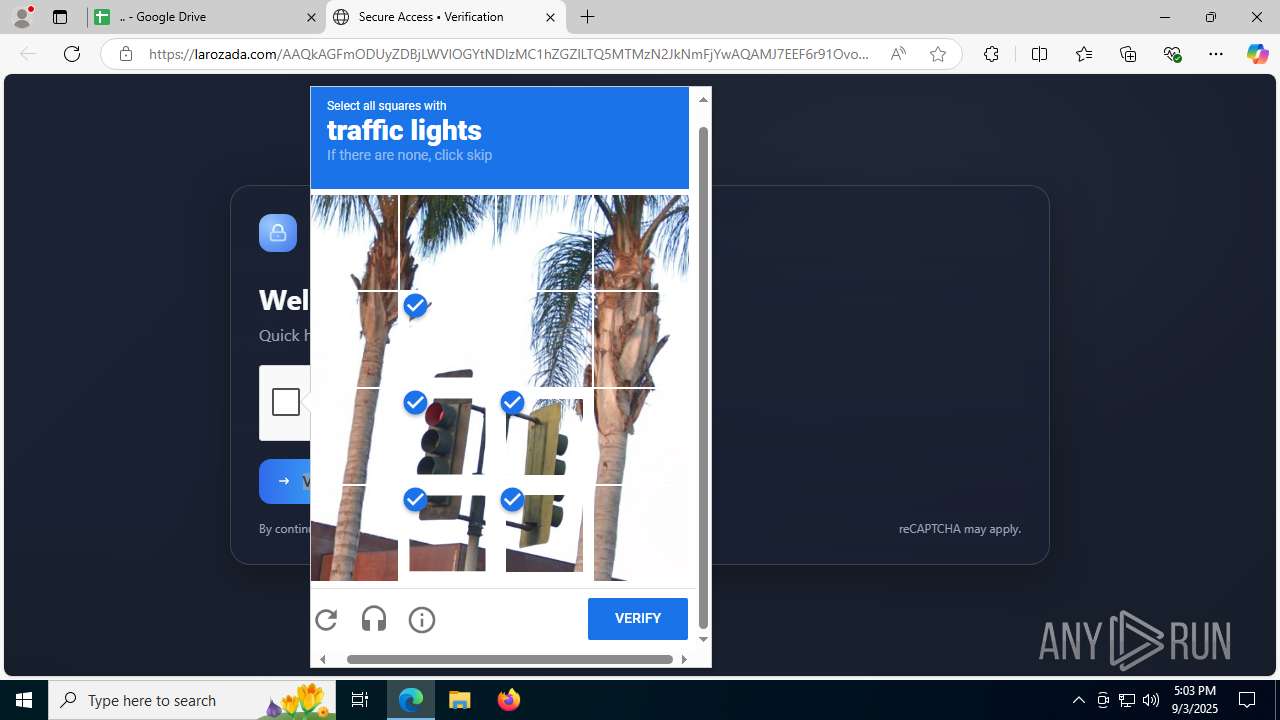This screenshot has height=720, width=1280.
Task: Open Settings and more ellipsis menu
Action: [1216, 54]
